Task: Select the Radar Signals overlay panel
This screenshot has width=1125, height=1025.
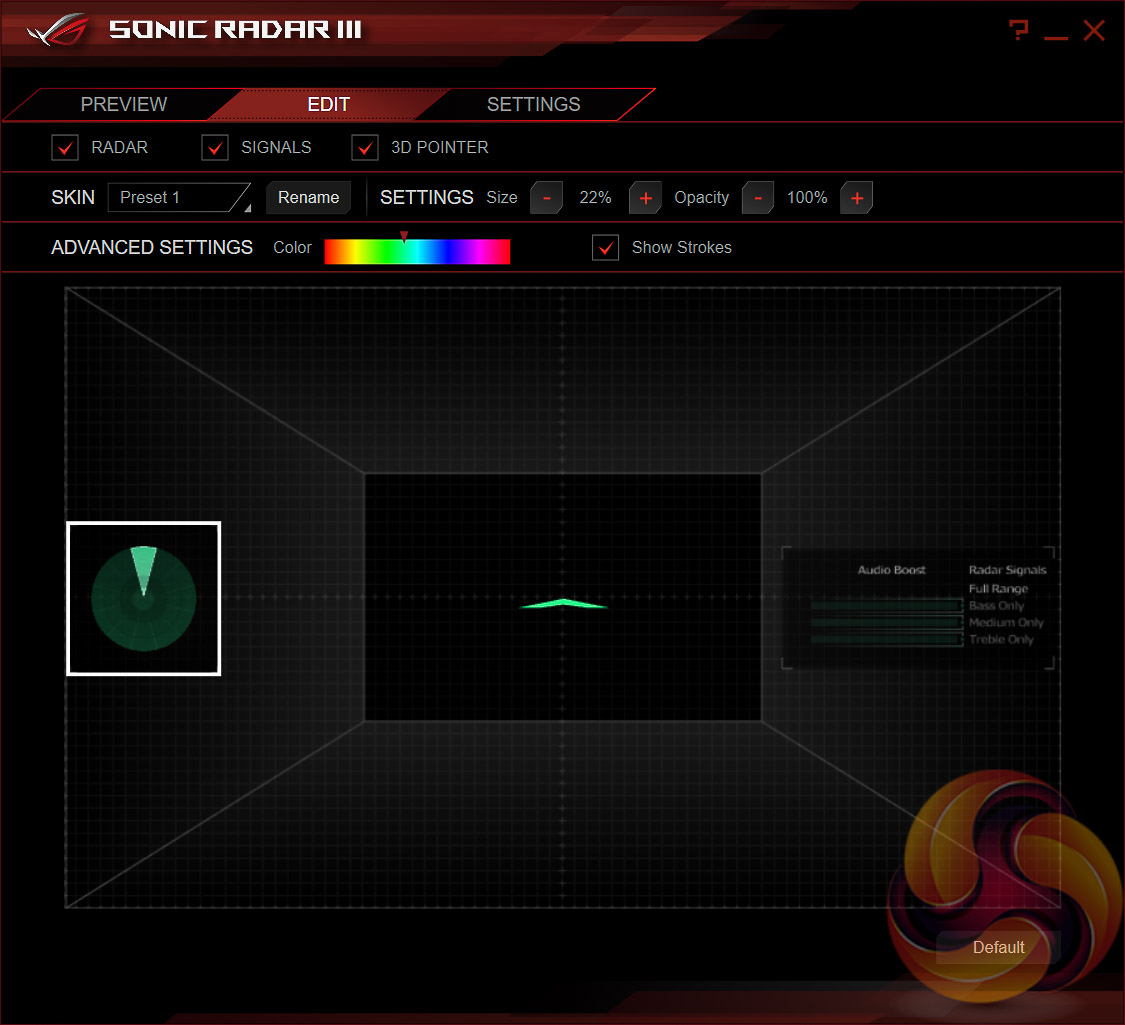Action: pyautogui.click(x=918, y=608)
